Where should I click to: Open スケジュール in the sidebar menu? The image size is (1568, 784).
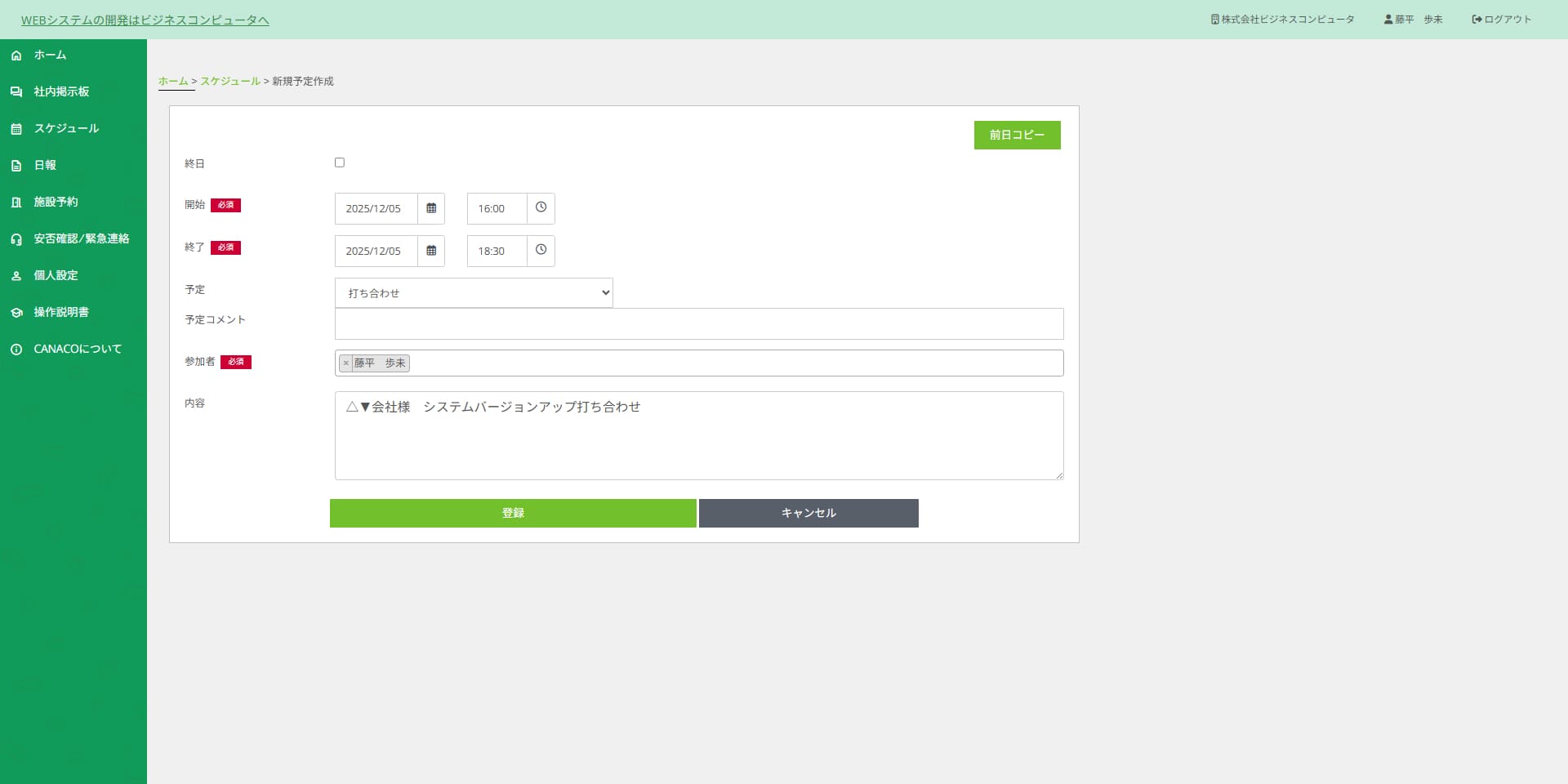[x=65, y=128]
